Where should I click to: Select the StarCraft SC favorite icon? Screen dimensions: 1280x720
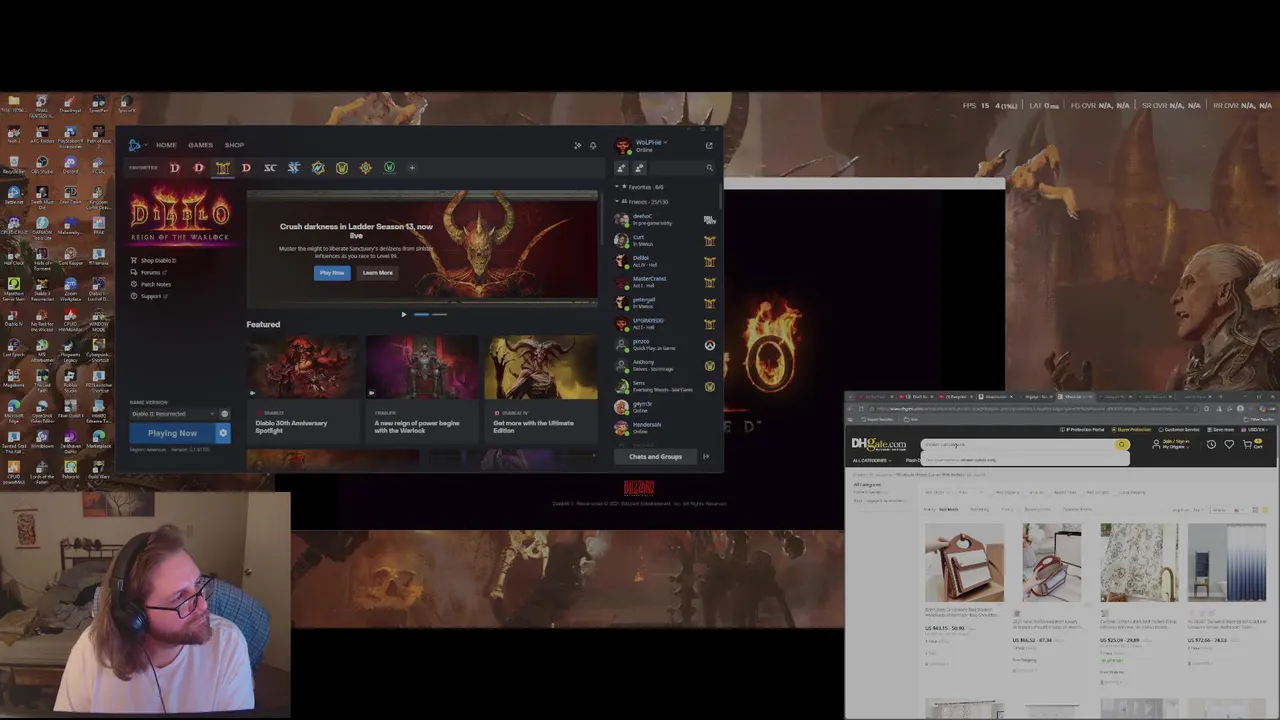pyautogui.click(x=270, y=168)
